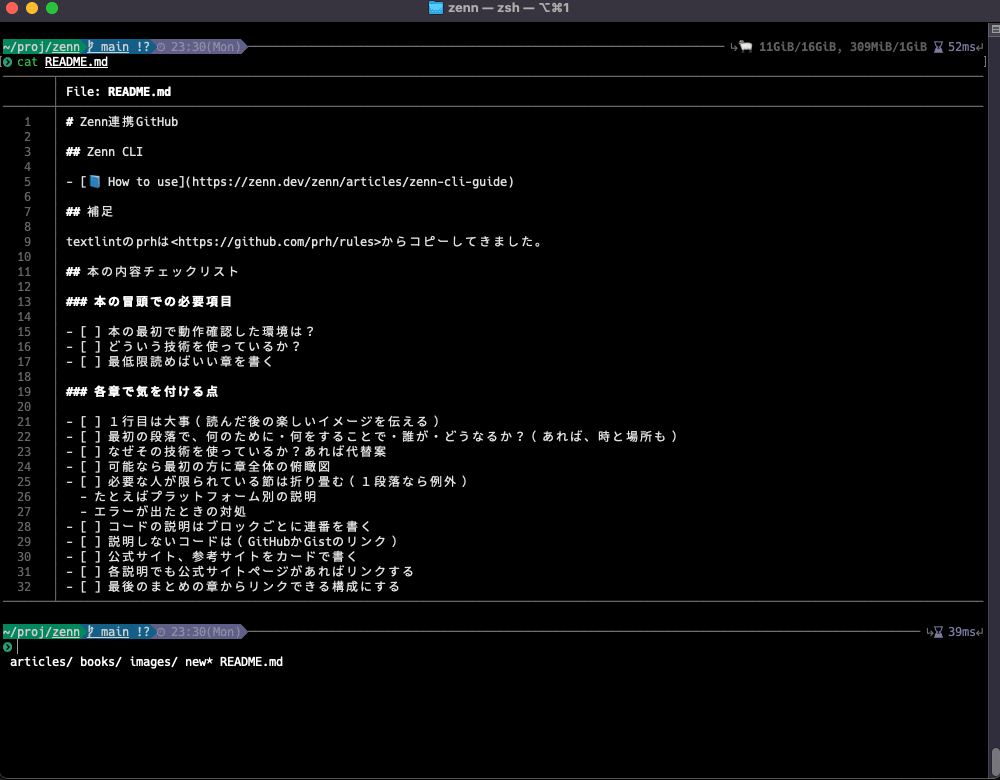Click the "11GiB/16GiB," memory readout
The height and width of the screenshot is (780, 1000).
pos(800,47)
